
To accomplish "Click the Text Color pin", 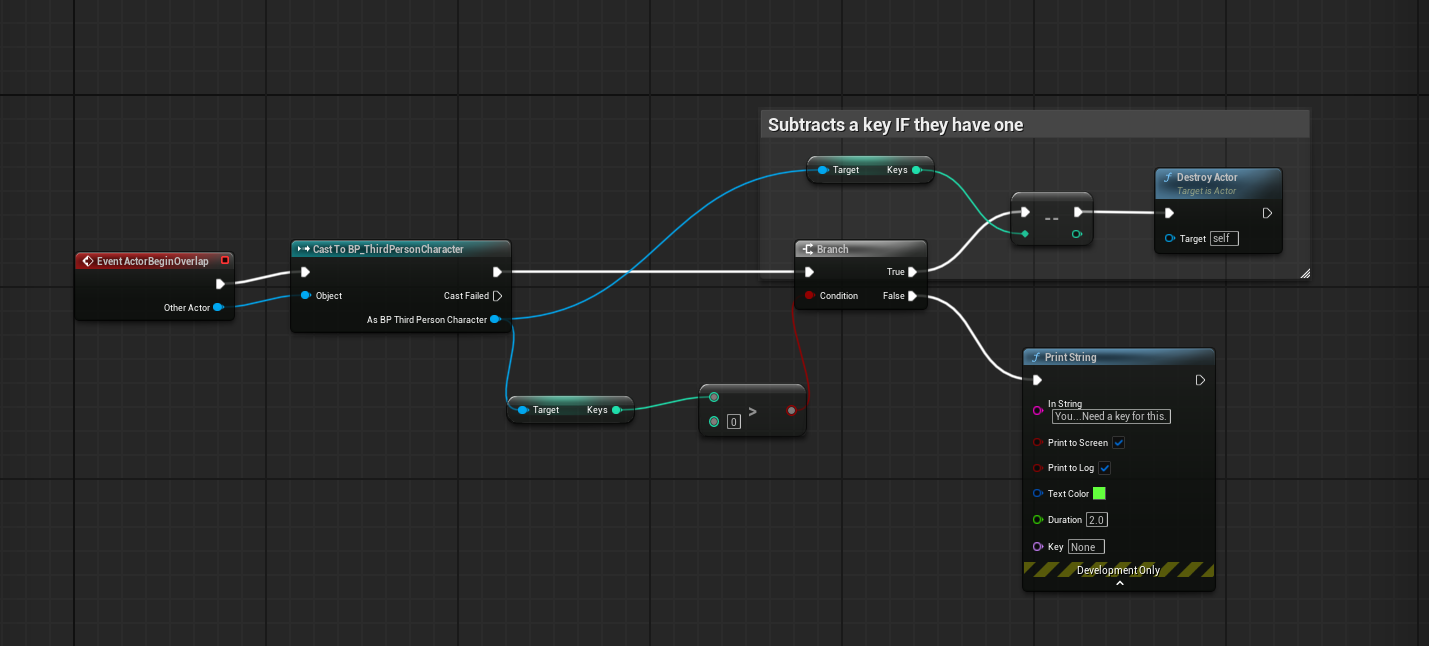I will [x=1038, y=493].
